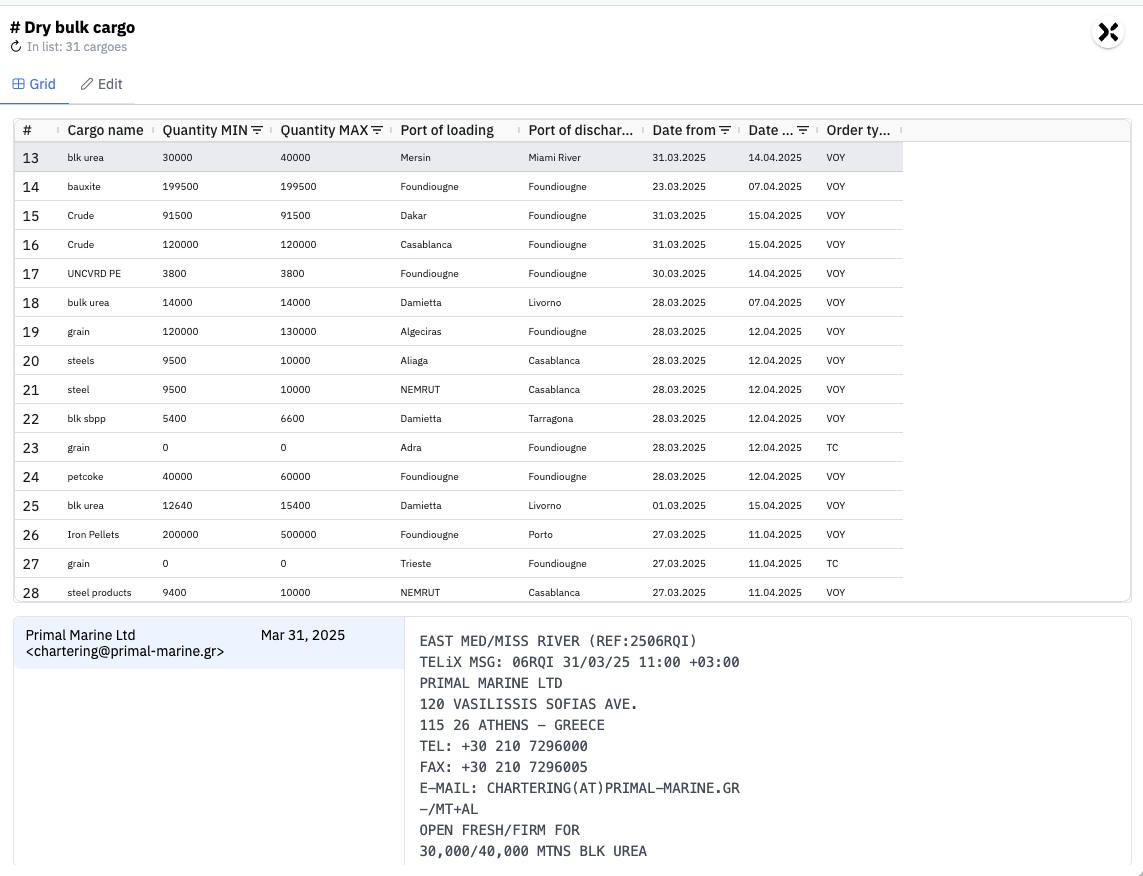Click quantity 199500 in Quantity MAX column

coord(298,187)
